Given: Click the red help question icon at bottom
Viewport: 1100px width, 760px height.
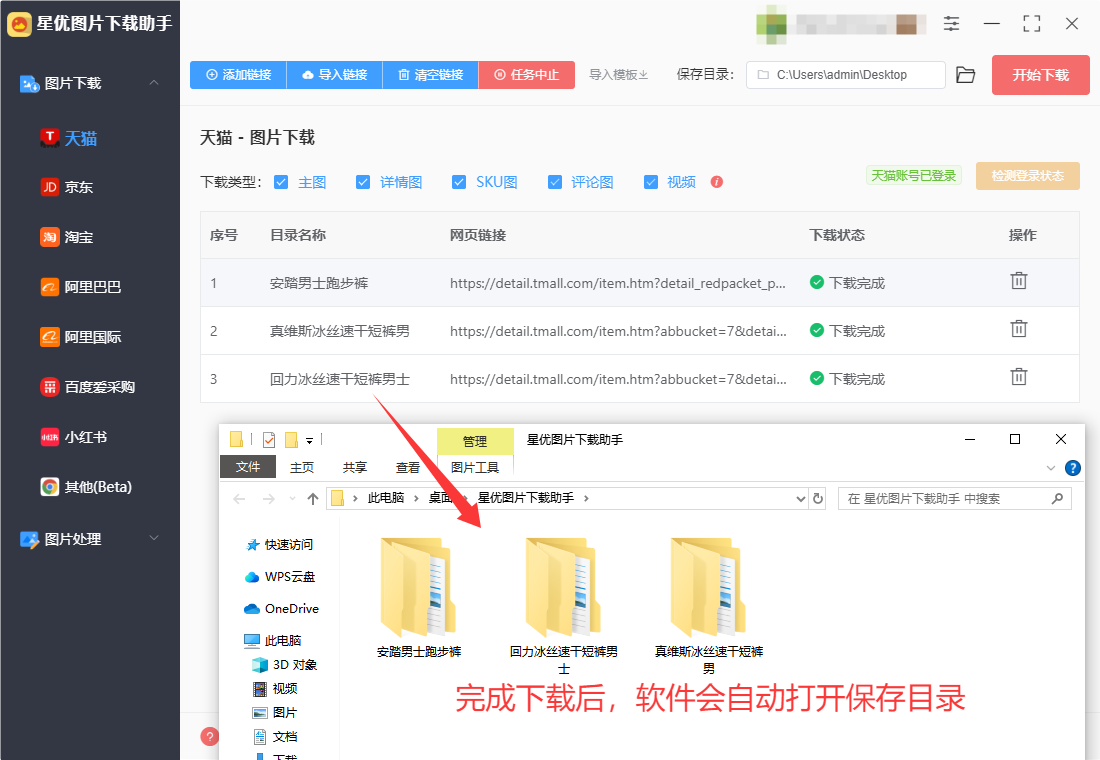Looking at the screenshot, I should 209,736.
